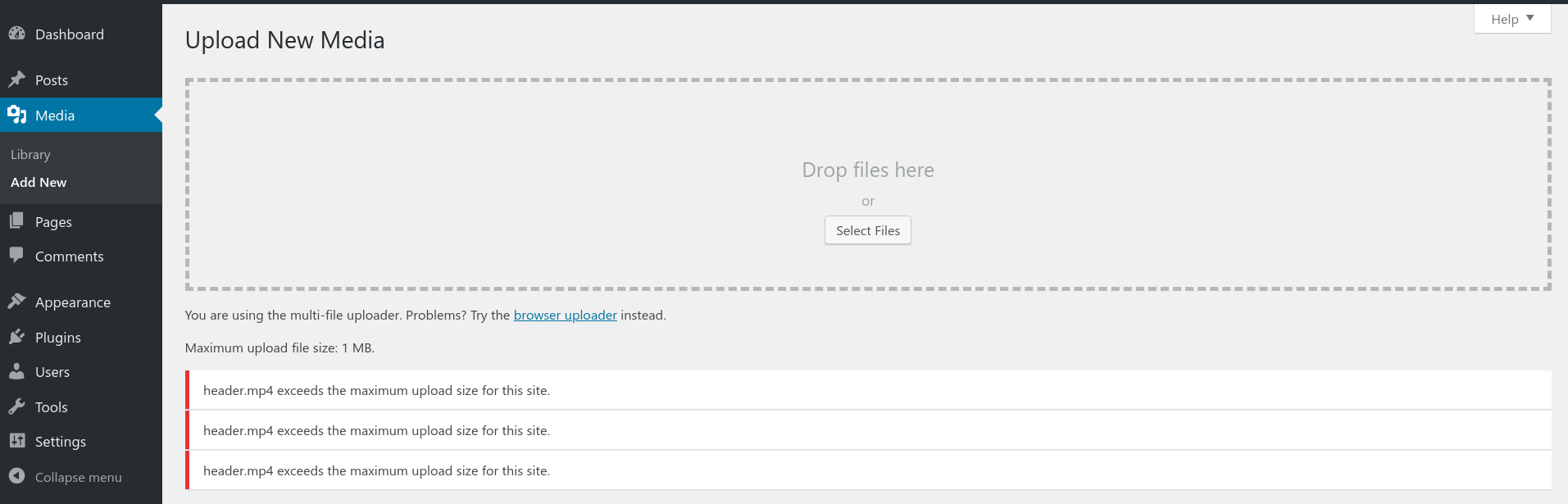Click the Upload New Media heading
Viewport: 1568px width, 504px height.
[x=284, y=40]
